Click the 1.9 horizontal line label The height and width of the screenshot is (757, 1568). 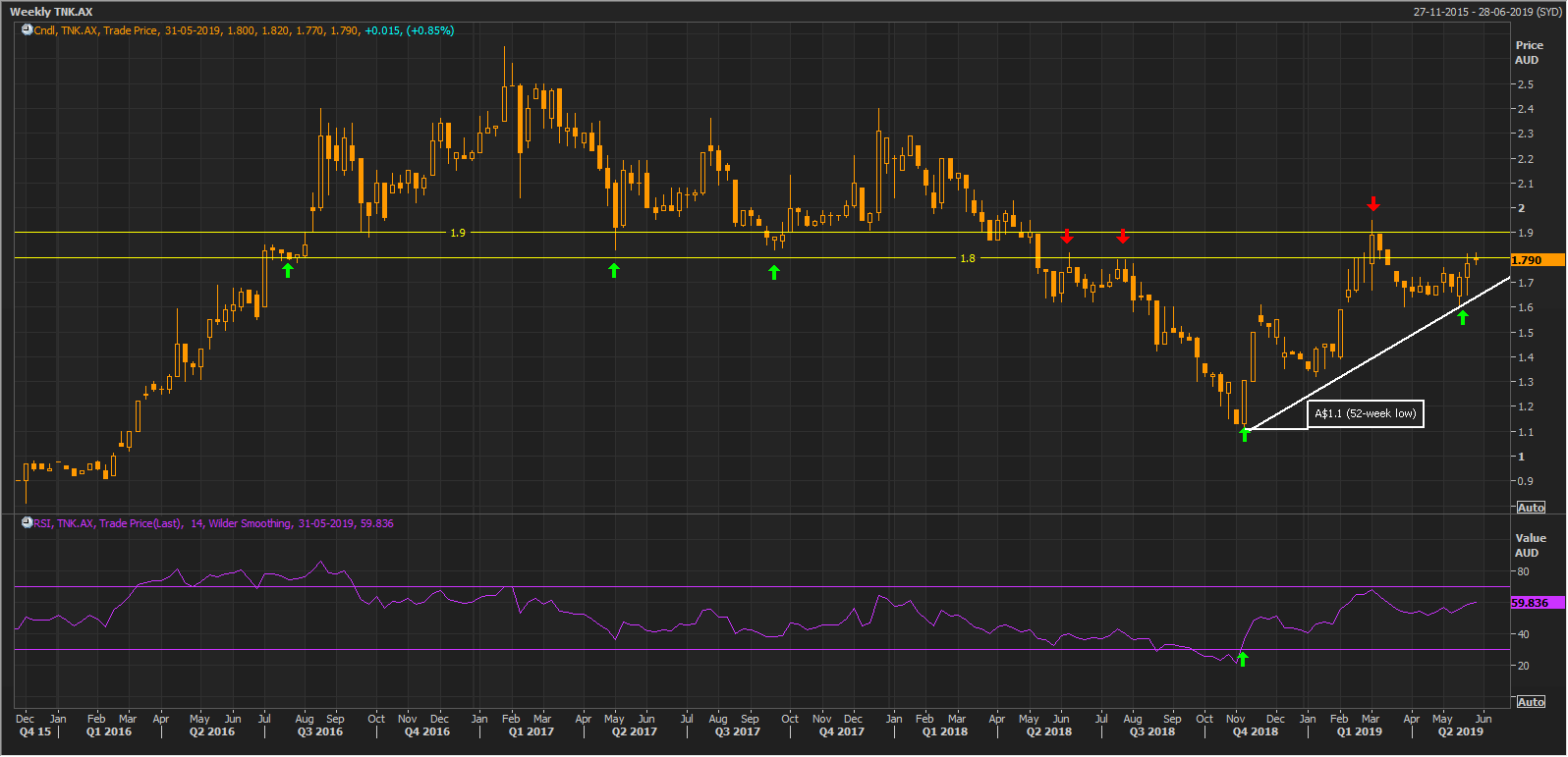[458, 233]
